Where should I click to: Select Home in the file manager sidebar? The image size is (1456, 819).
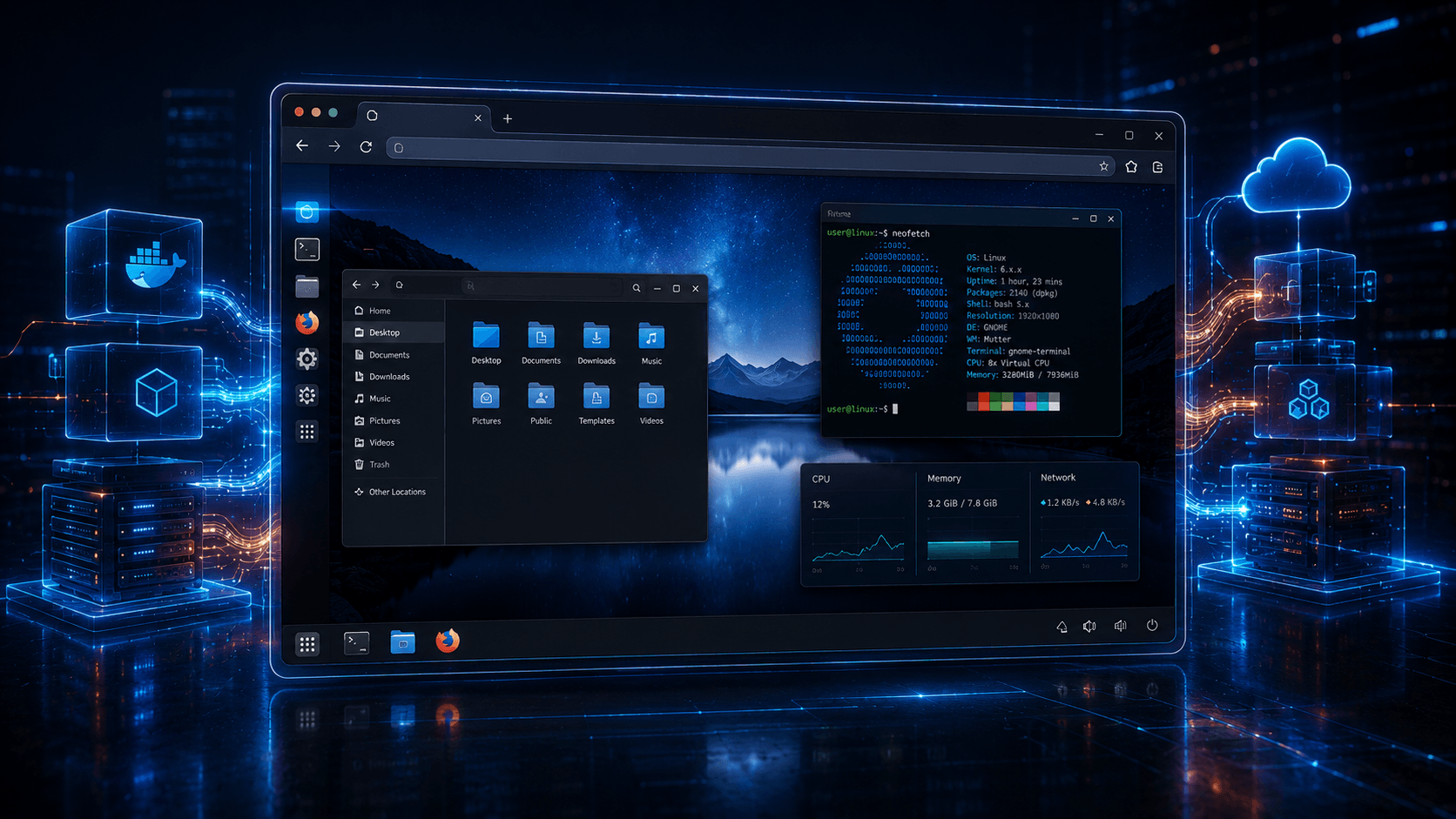(394, 311)
